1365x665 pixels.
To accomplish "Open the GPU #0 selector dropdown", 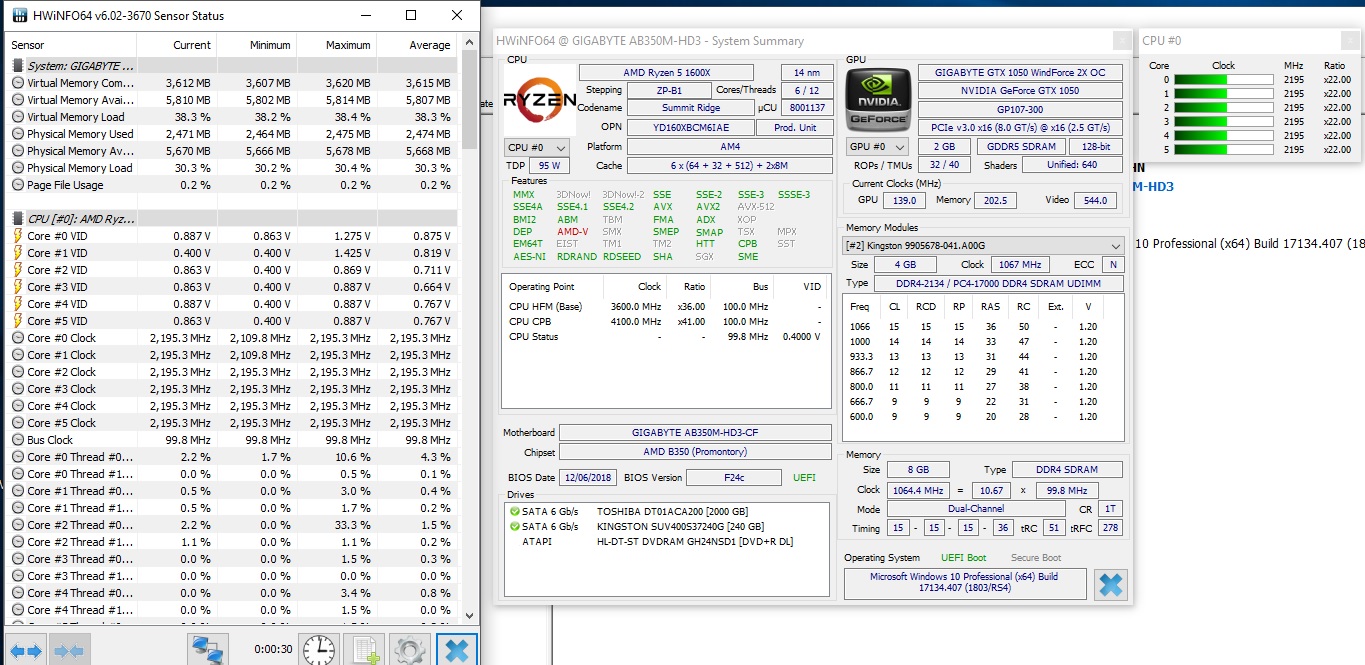I will 875,147.
